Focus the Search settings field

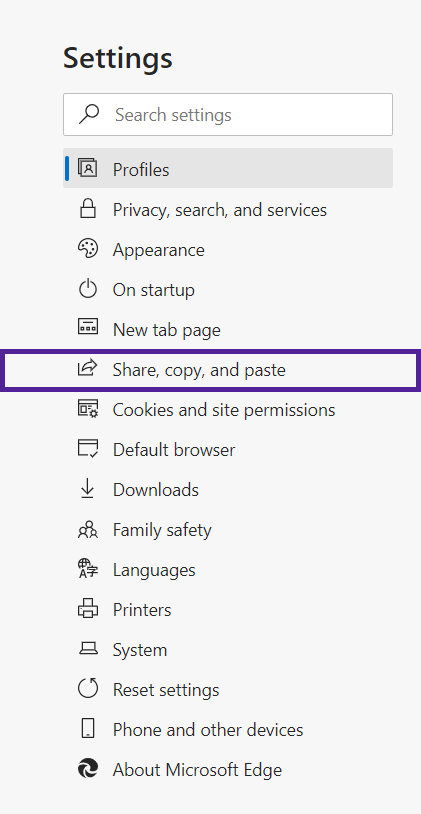coord(228,114)
